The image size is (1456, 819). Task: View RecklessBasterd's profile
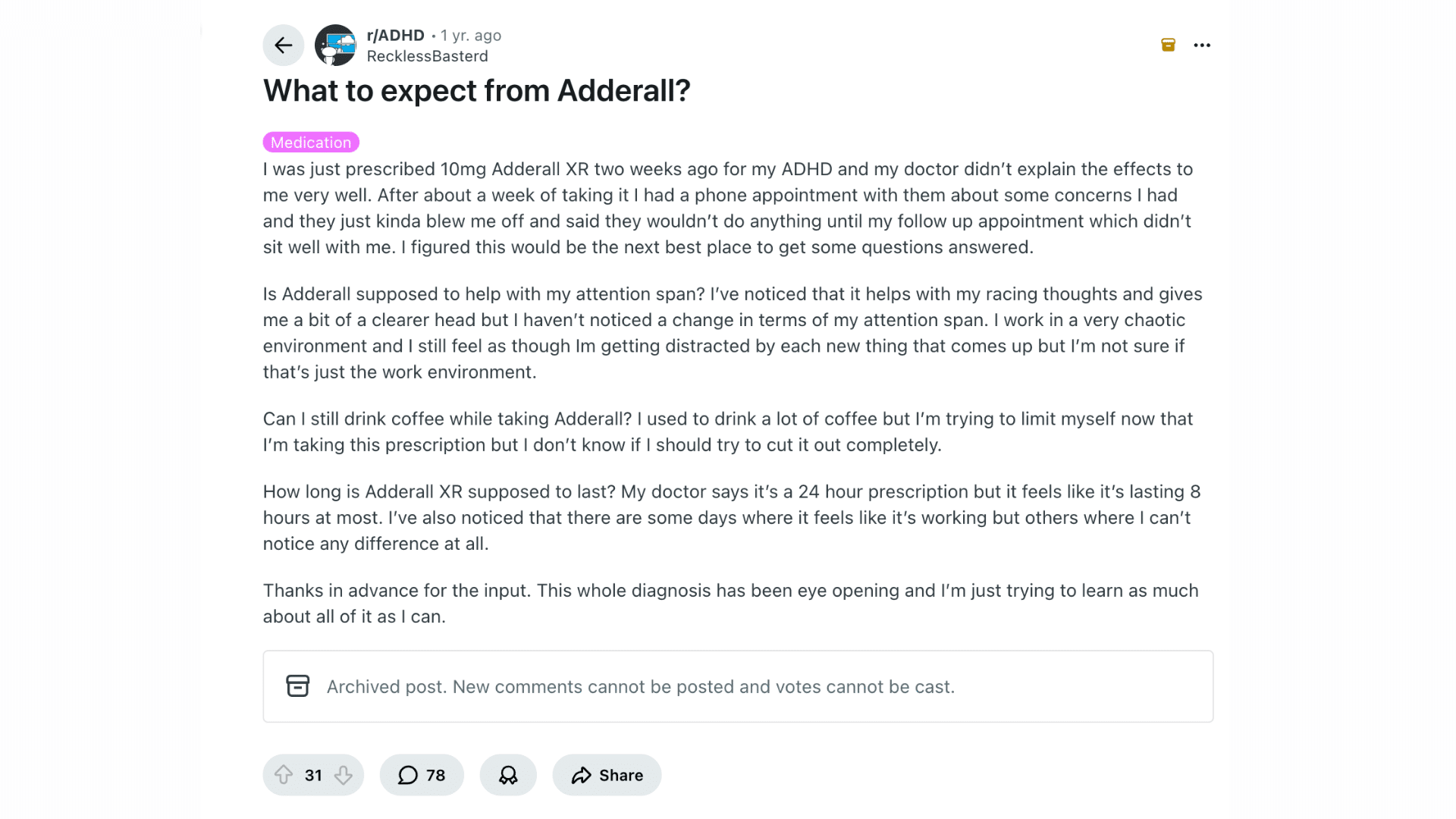(428, 56)
